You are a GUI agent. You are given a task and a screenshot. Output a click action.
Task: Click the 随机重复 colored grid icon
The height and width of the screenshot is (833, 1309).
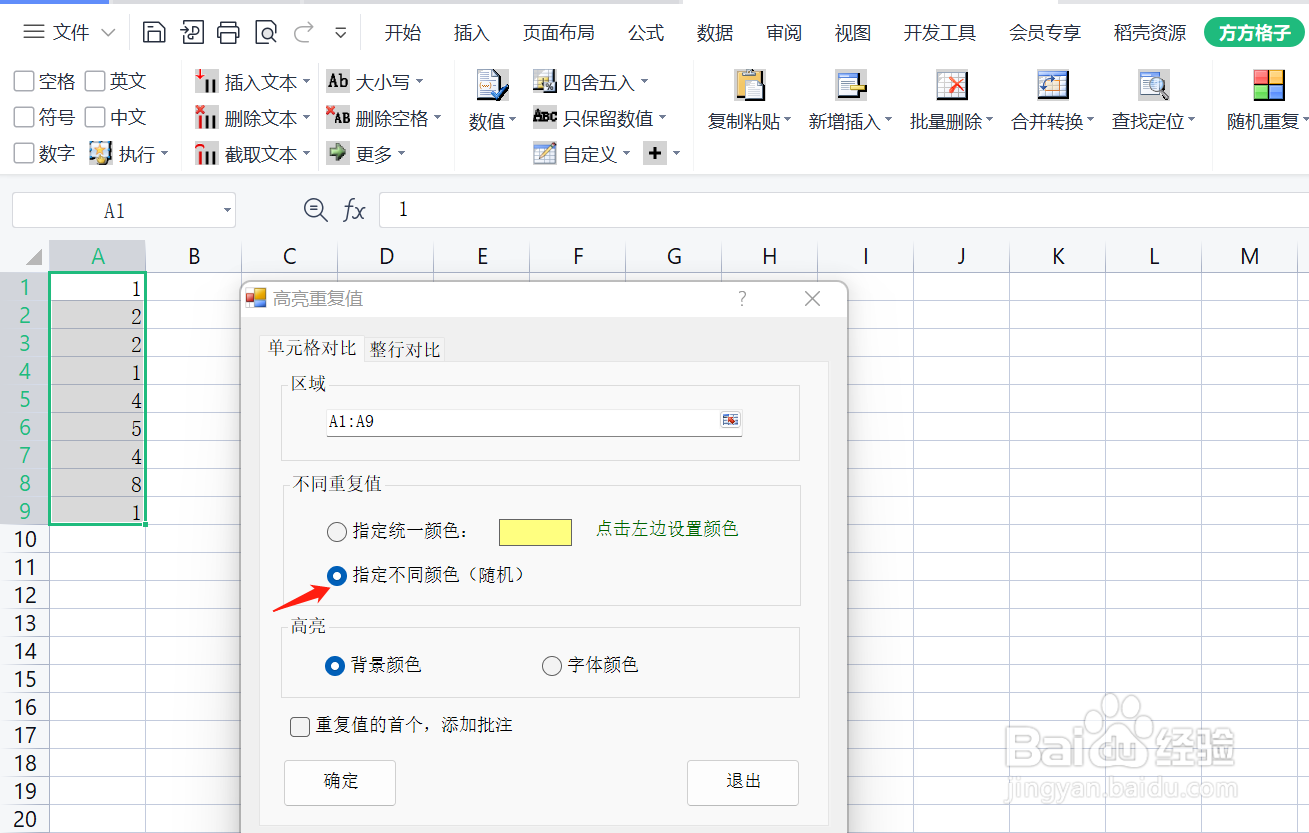tap(1268, 85)
